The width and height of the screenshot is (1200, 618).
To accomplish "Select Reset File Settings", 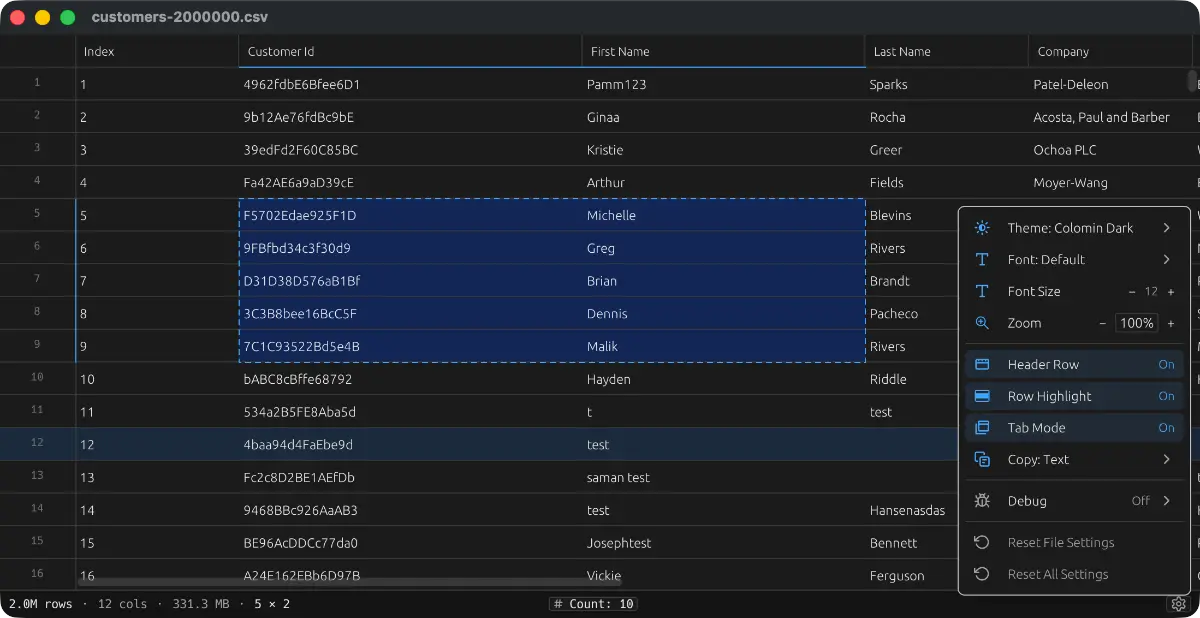I will click(x=1075, y=542).
